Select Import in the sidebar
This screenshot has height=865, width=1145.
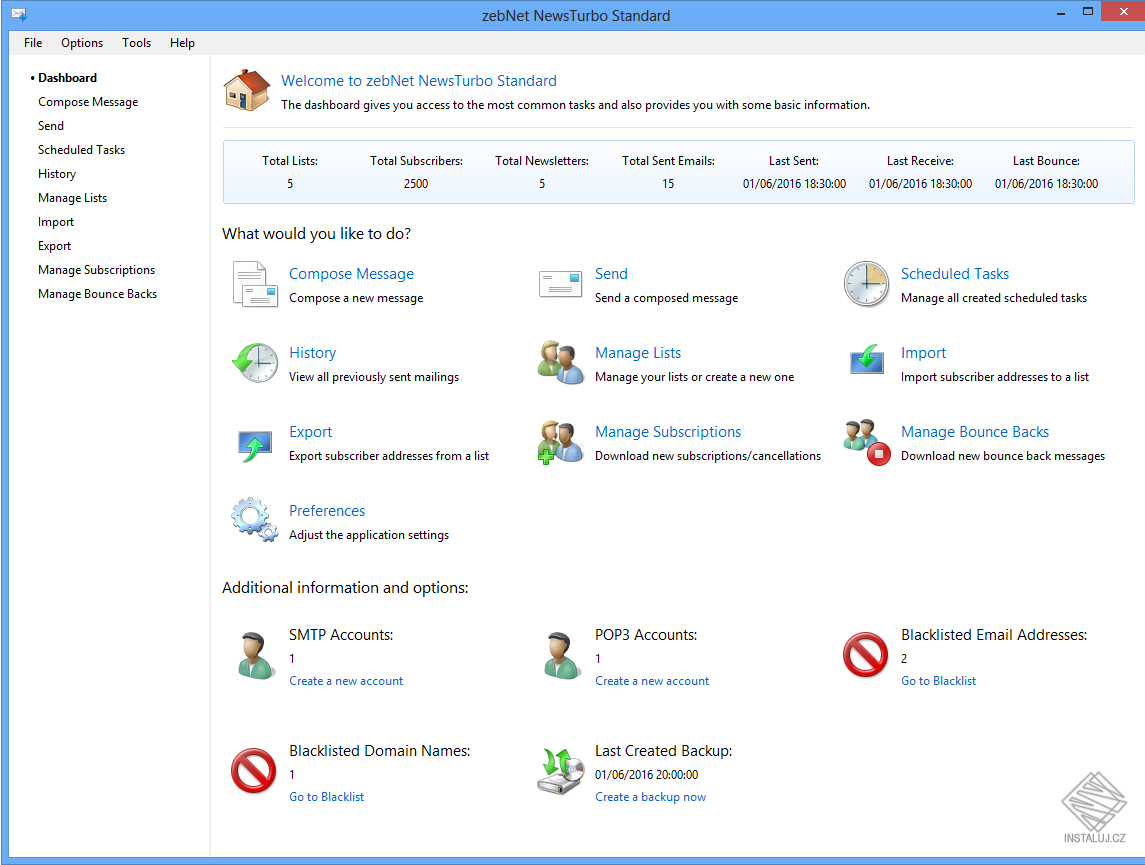pos(55,222)
